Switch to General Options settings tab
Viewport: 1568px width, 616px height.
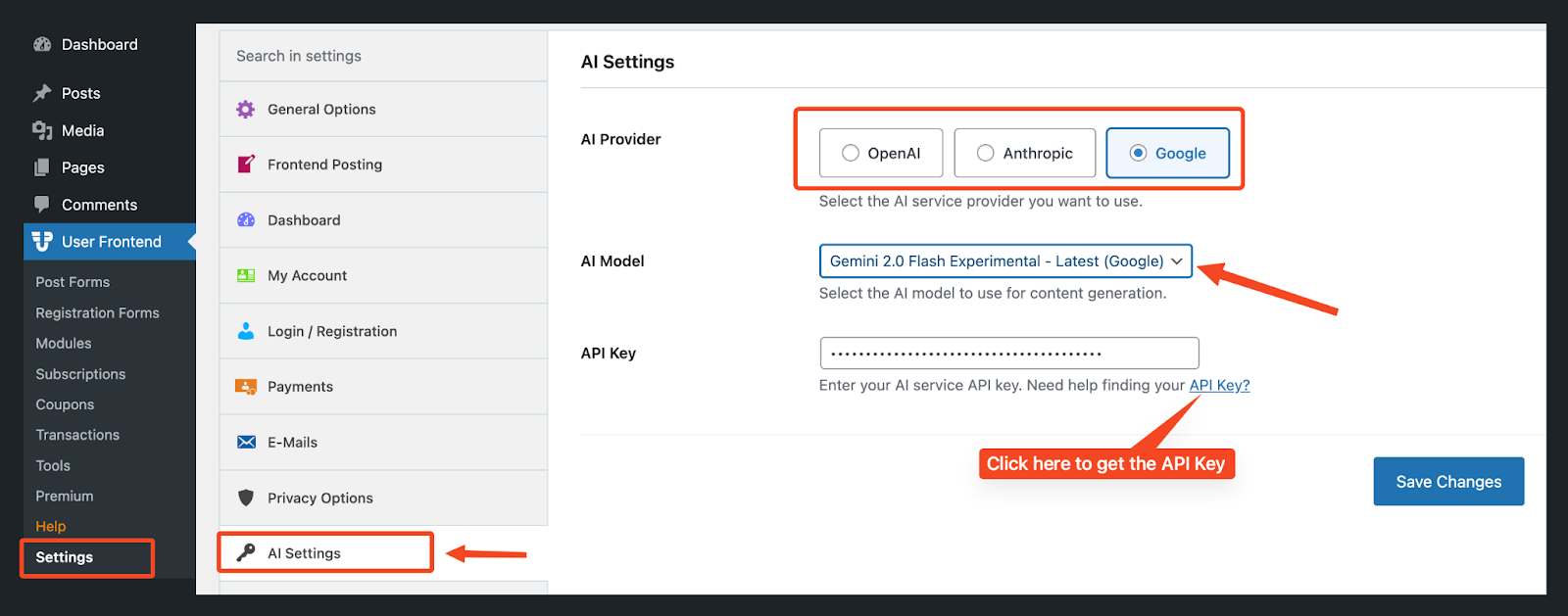click(383, 109)
